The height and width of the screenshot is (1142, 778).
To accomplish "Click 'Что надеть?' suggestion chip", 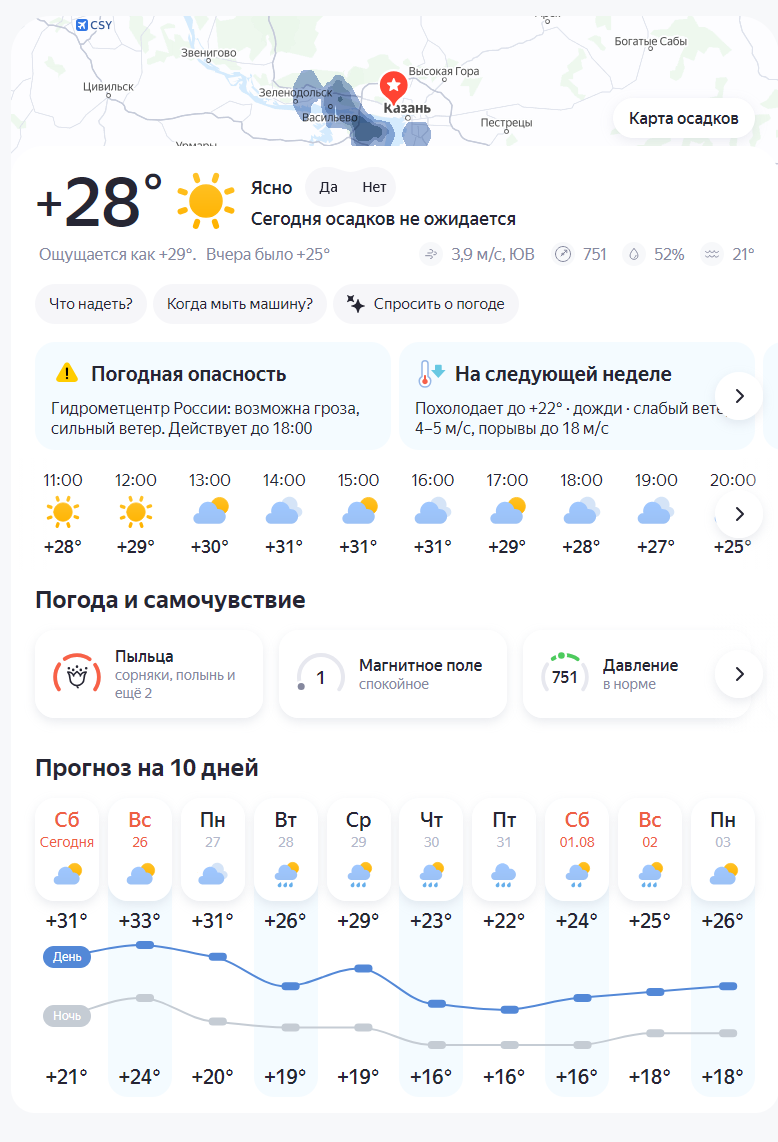I will click(x=91, y=304).
